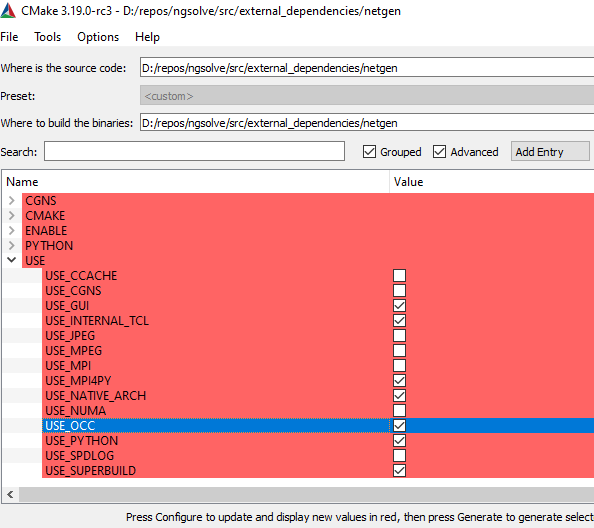This screenshot has width=594, height=528.
Task: Click the Add Entry button
Action: (550, 152)
